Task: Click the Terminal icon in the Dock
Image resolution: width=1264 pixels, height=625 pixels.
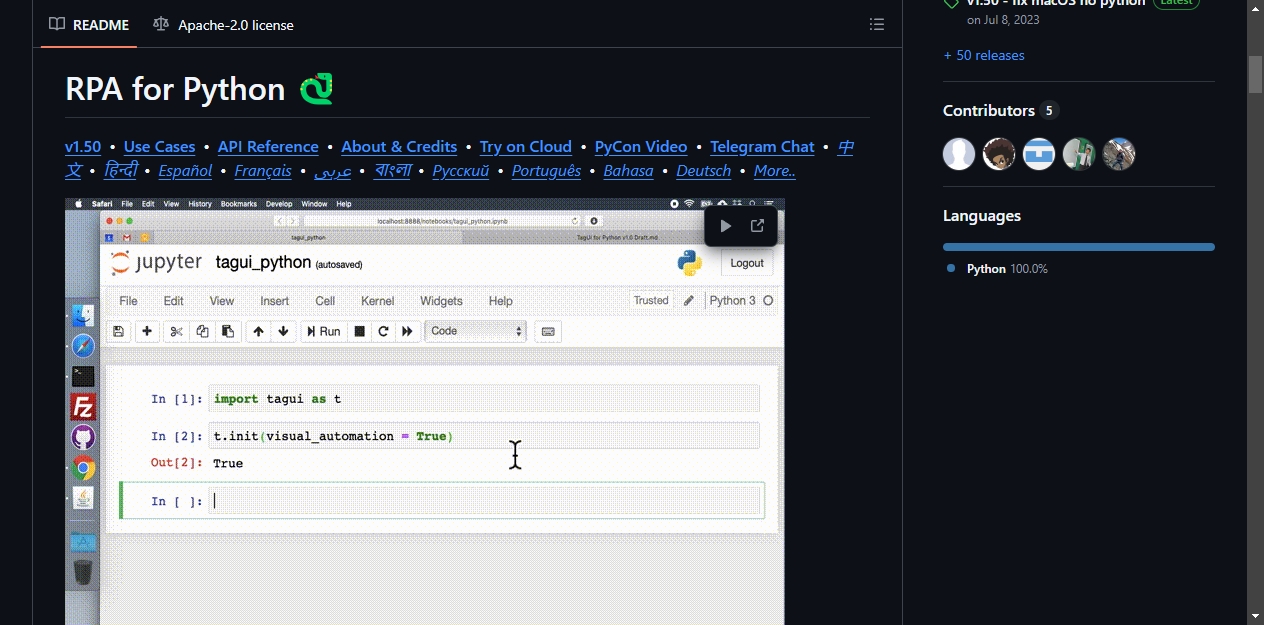Action: point(83,376)
